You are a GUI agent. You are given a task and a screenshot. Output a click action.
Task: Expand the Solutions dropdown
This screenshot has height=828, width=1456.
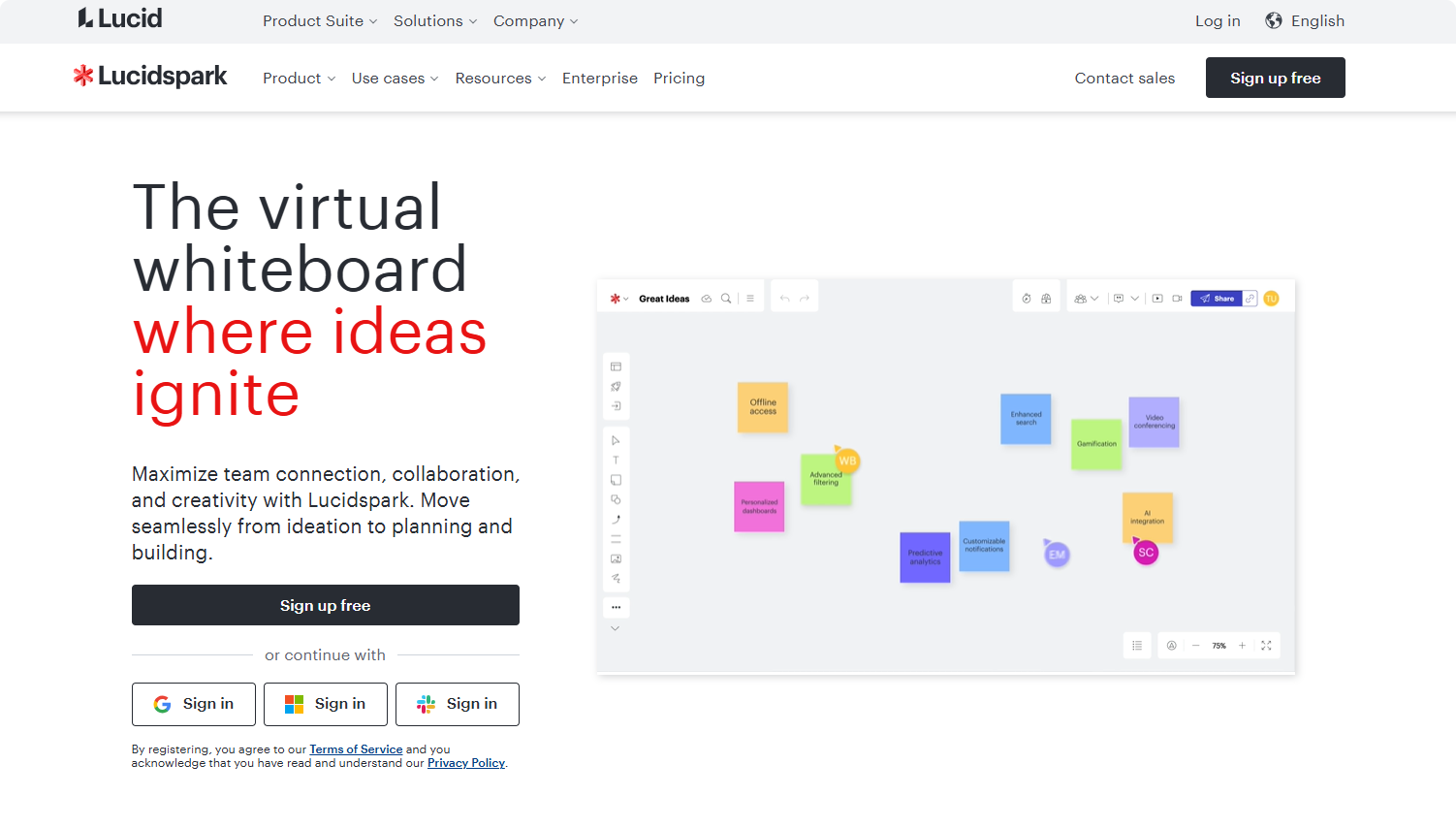coord(435,20)
